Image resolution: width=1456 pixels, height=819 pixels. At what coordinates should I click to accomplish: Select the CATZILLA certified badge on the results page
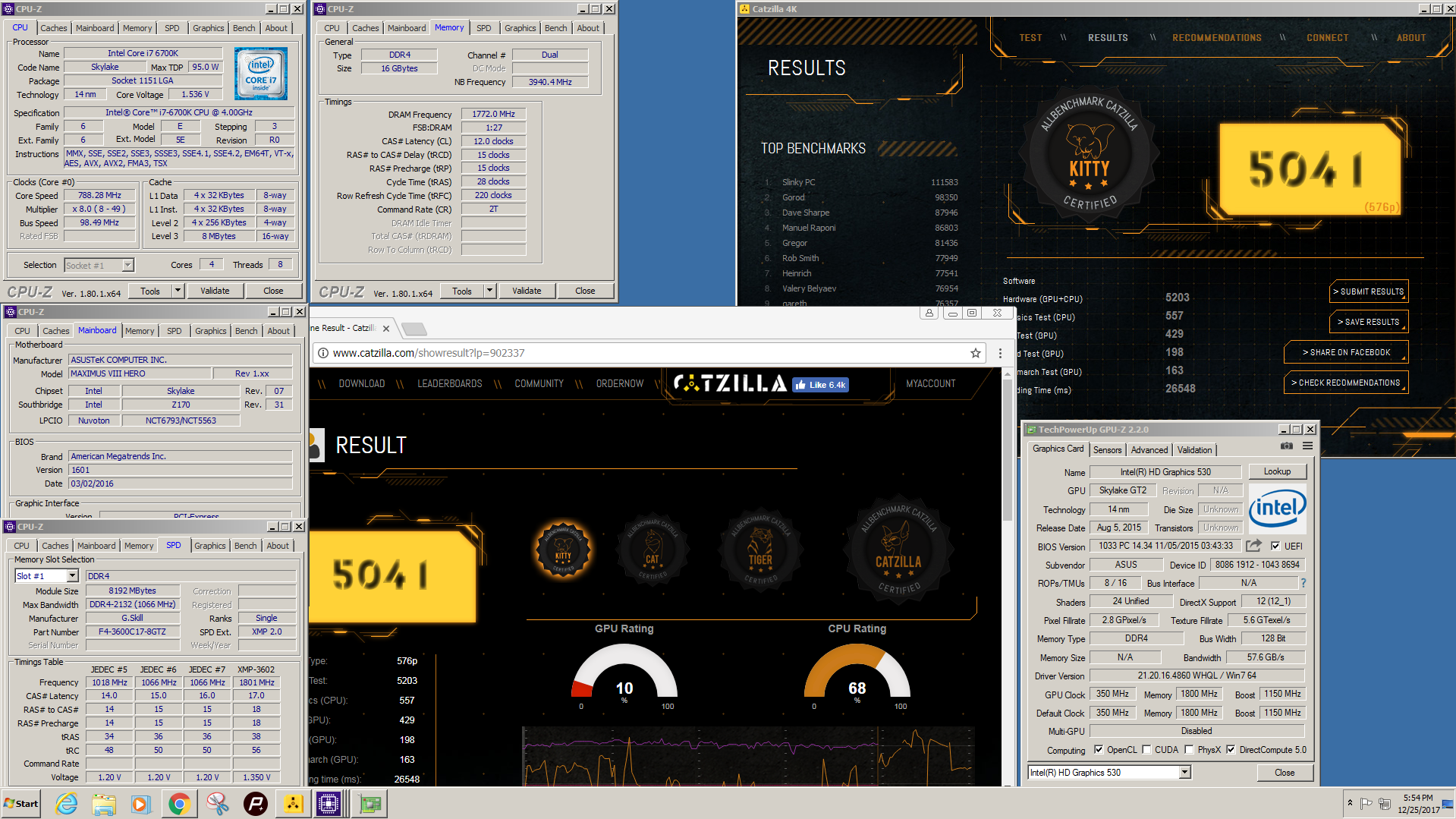point(898,550)
